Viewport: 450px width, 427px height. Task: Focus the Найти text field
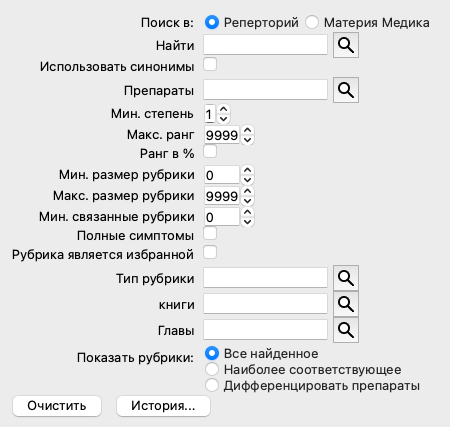(265, 45)
